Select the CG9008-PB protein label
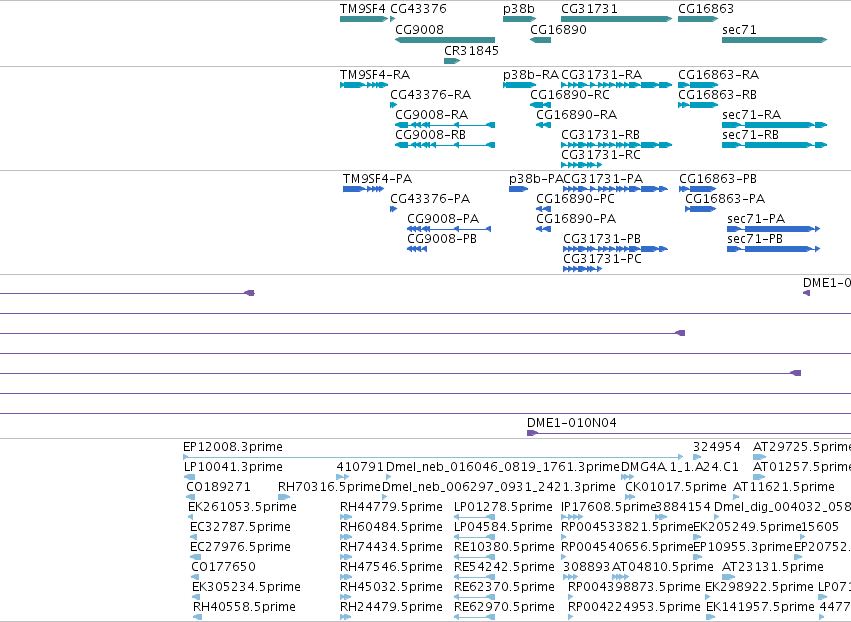Screen dimensions: 851x622 coord(442,239)
